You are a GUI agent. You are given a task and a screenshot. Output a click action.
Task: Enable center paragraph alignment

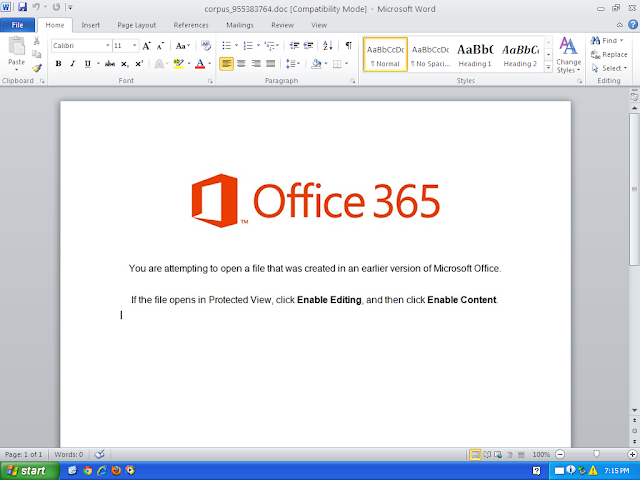coord(241,64)
